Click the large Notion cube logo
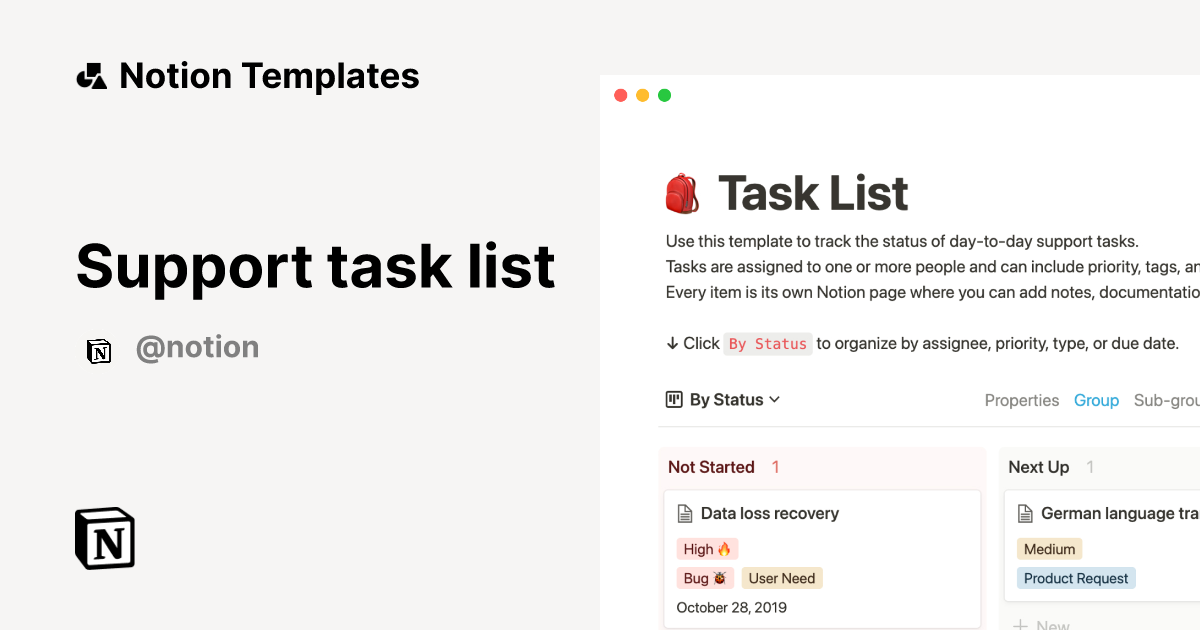Viewport: 1200px width, 630px height. tap(105, 539)
